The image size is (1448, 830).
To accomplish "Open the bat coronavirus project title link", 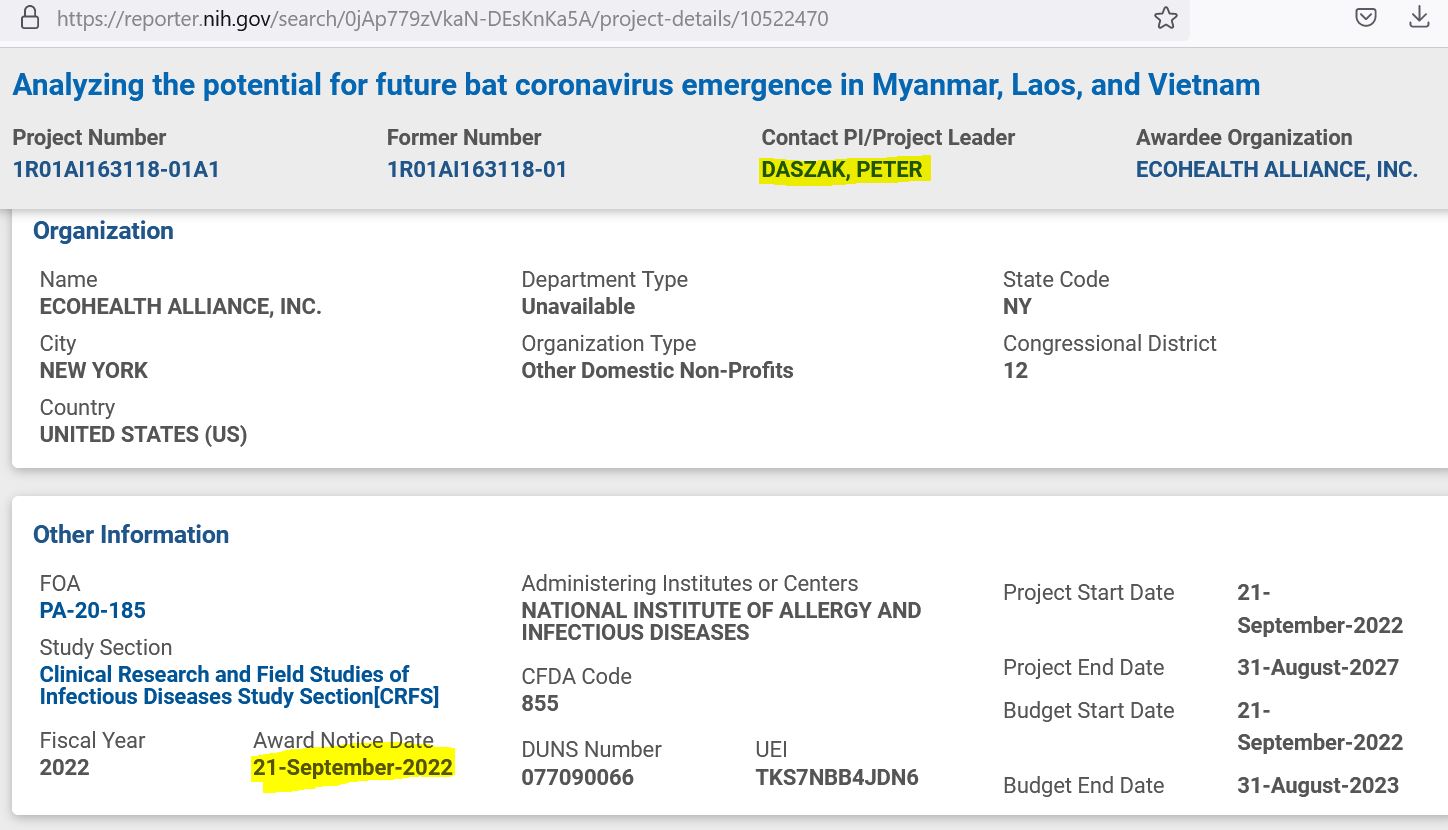I will [636, 85].
